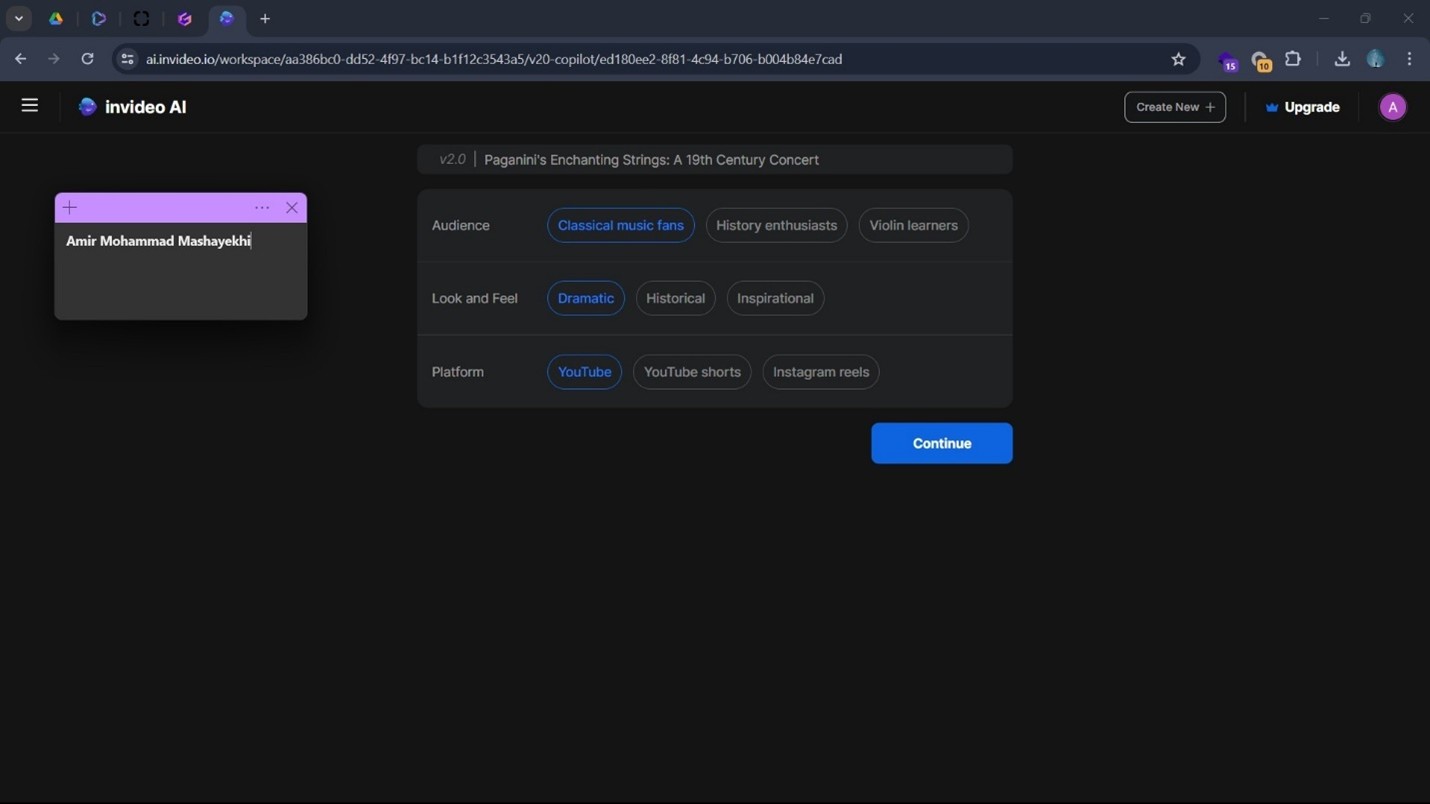Screen dimensions: 1430x804
Task: Close the purple sticky note
Action: 292,208
